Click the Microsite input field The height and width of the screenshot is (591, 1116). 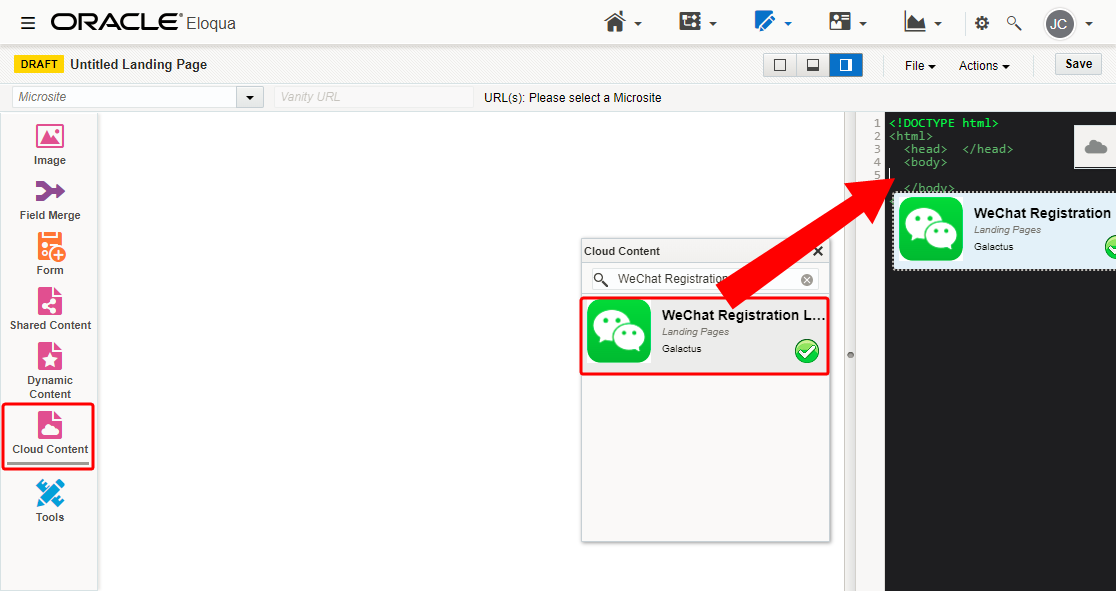125,97
